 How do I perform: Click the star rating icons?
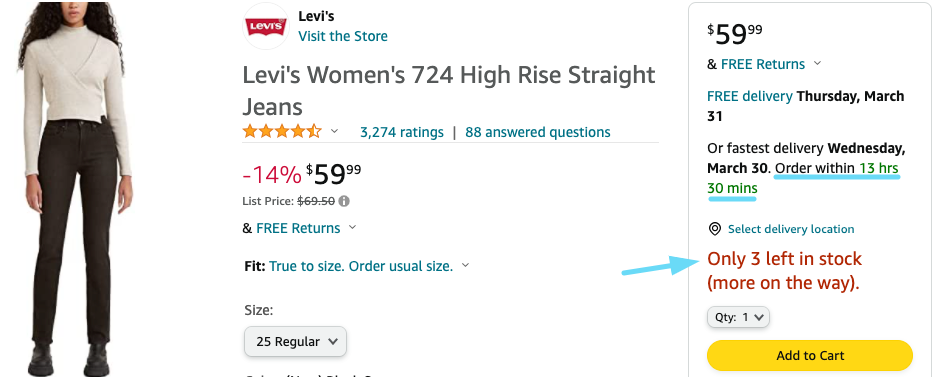[282, 132]
